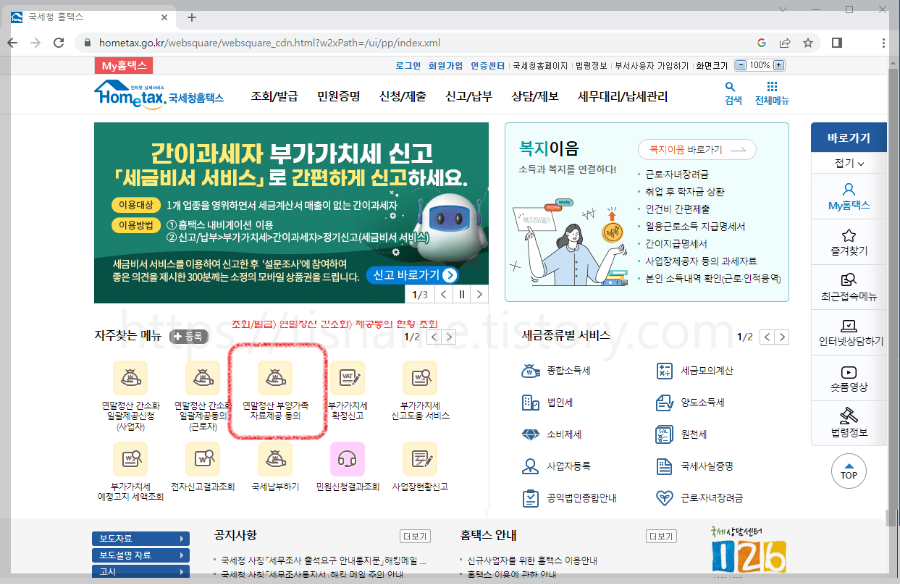The image size is (900, 584).
Task: Open 국세납부하기 icon
Action: tap(276, 459)
